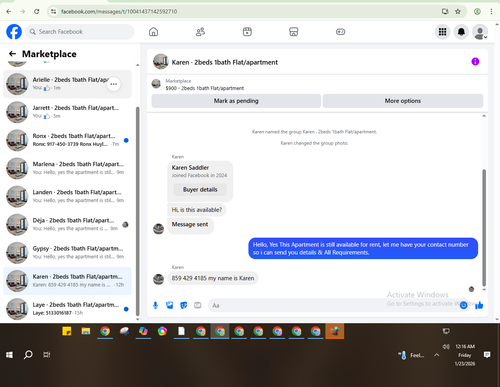This screenshot has height=387, width=500.
Task: Click the chat message scrollbar
Action: pyautogui.click(x=484, y=227)
